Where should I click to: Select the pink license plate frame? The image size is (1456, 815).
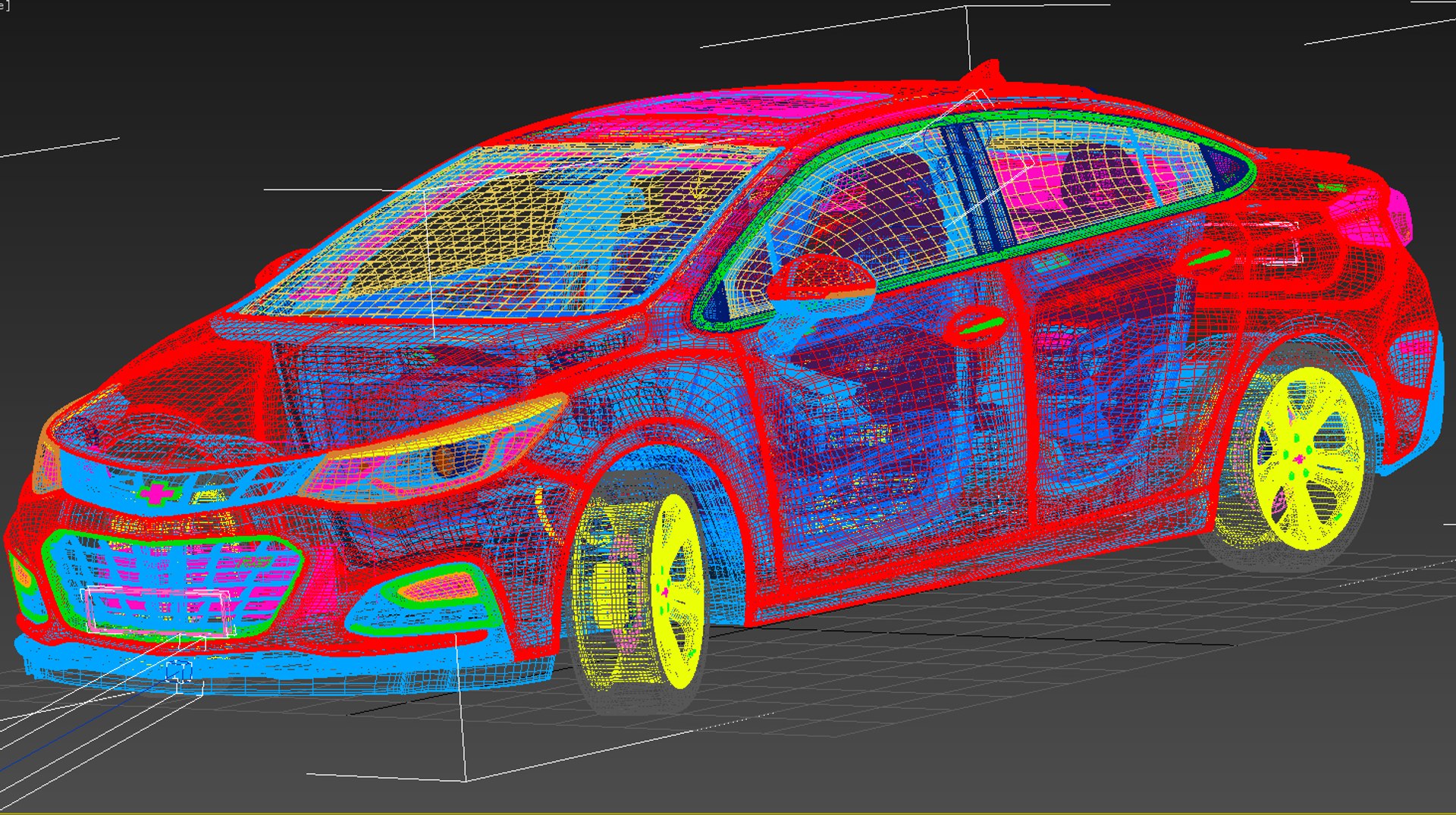coord(159,611)
